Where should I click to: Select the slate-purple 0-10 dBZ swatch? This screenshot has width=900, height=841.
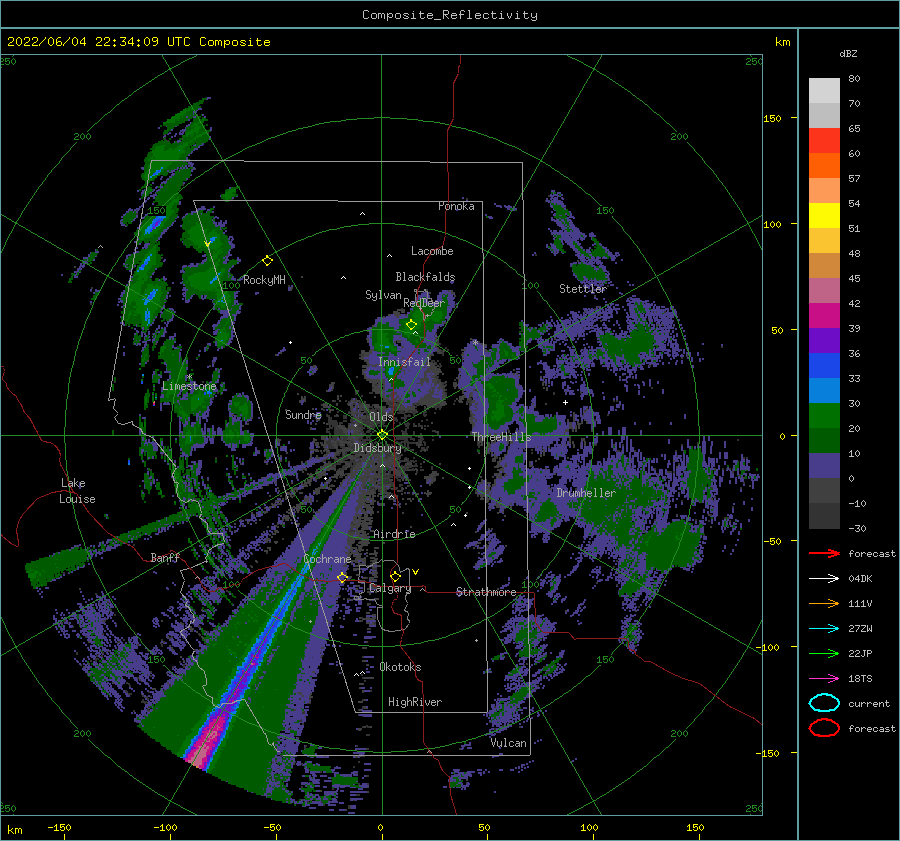(824, 466)
